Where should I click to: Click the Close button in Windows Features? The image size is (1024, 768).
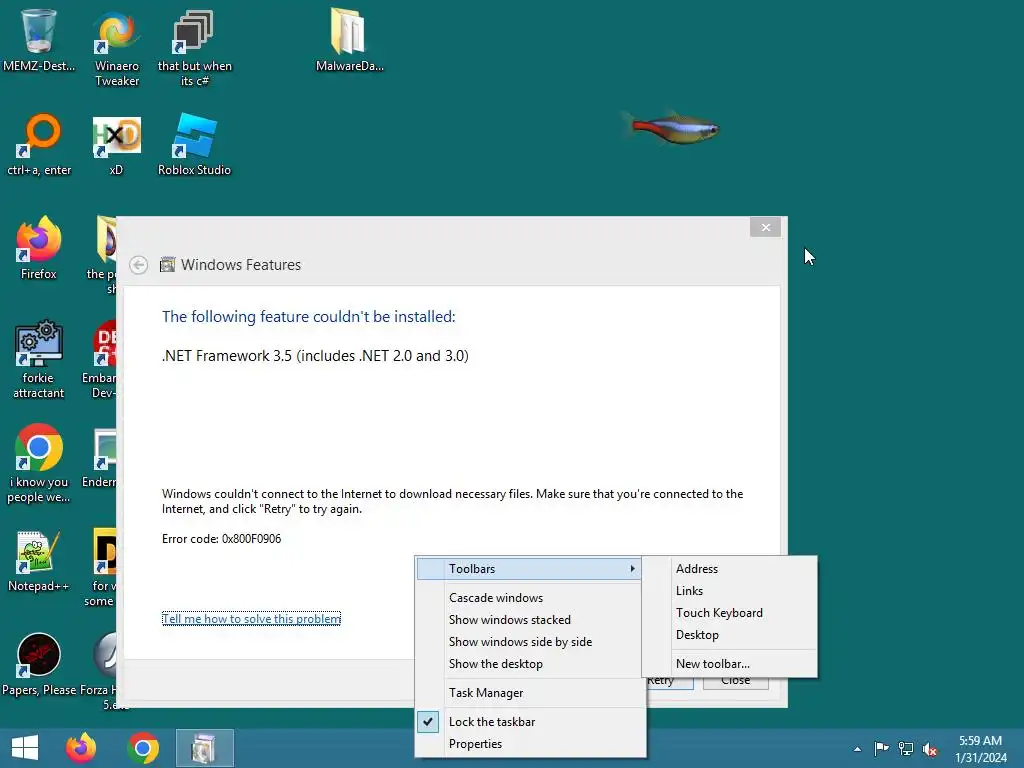735,680
